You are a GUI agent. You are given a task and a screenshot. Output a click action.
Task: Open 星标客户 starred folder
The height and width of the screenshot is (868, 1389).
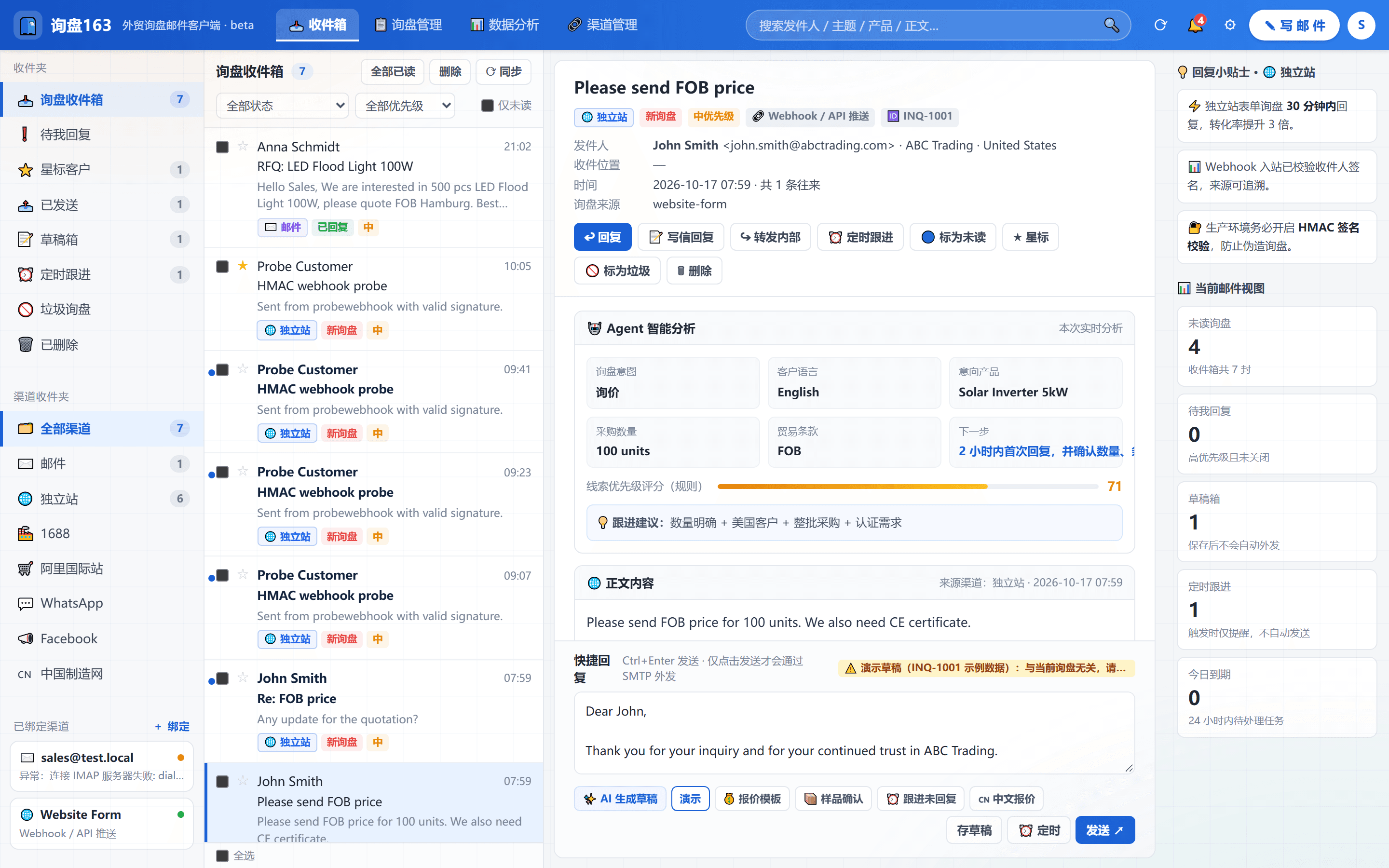(102, 169)
